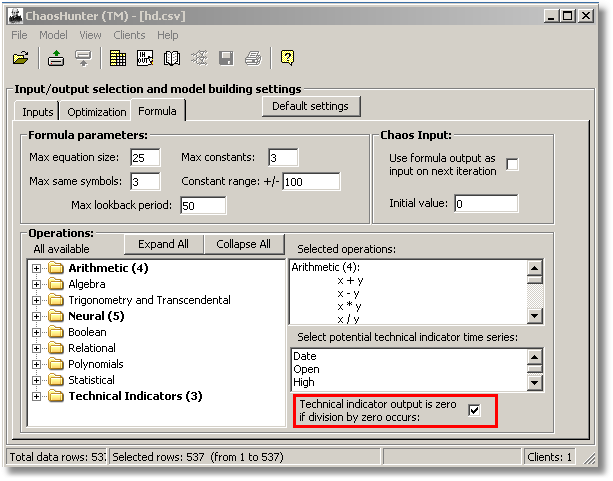Expand the Polynomials tree node
The height and width of the screenshot is (481, 613).
pos(36,364)
